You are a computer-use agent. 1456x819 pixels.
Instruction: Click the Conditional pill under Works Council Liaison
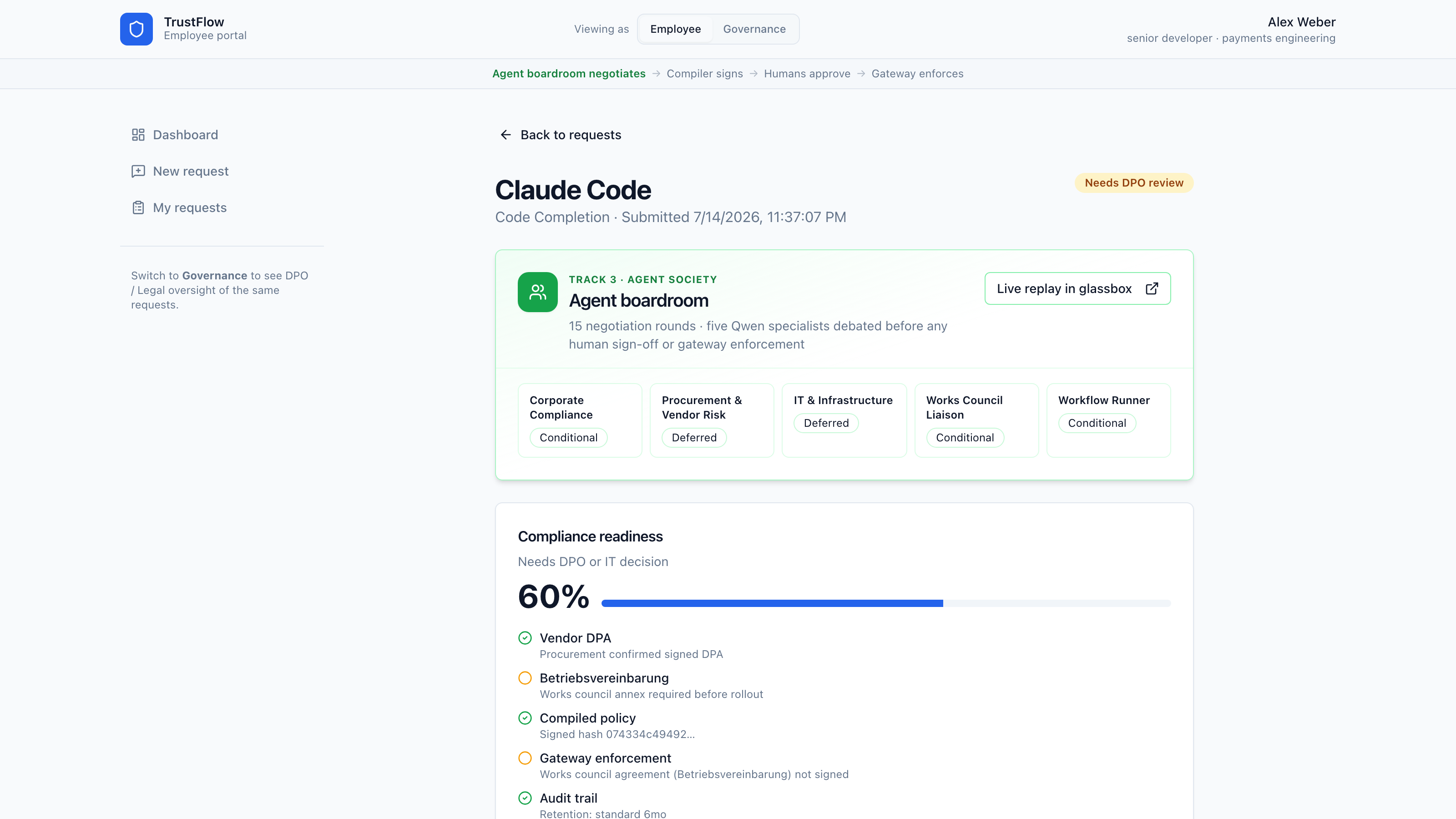(965, 437)
